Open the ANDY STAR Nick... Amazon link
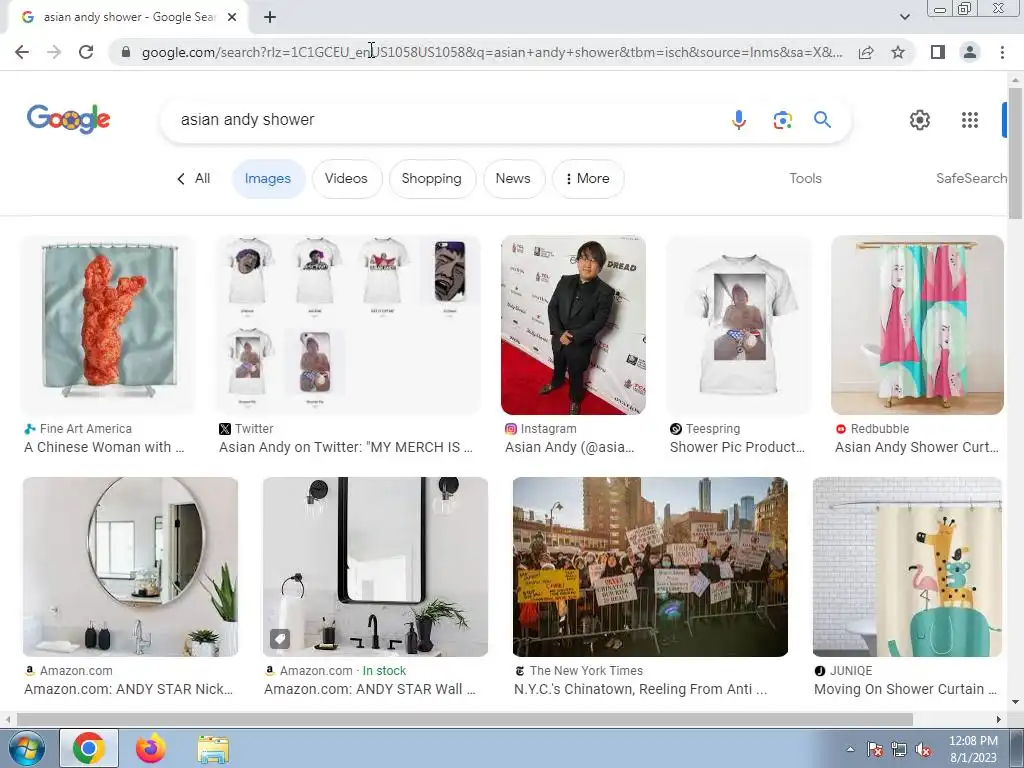The width and height of the screenshot is (1024, 768). point(129,689)
